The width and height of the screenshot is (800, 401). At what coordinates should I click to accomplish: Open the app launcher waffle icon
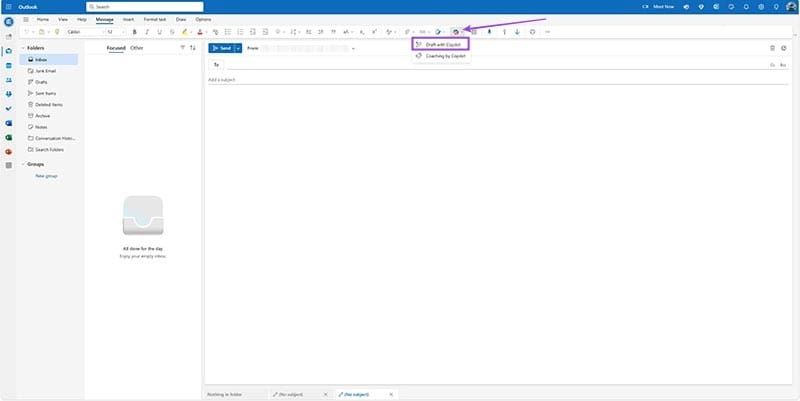point(8,7)
